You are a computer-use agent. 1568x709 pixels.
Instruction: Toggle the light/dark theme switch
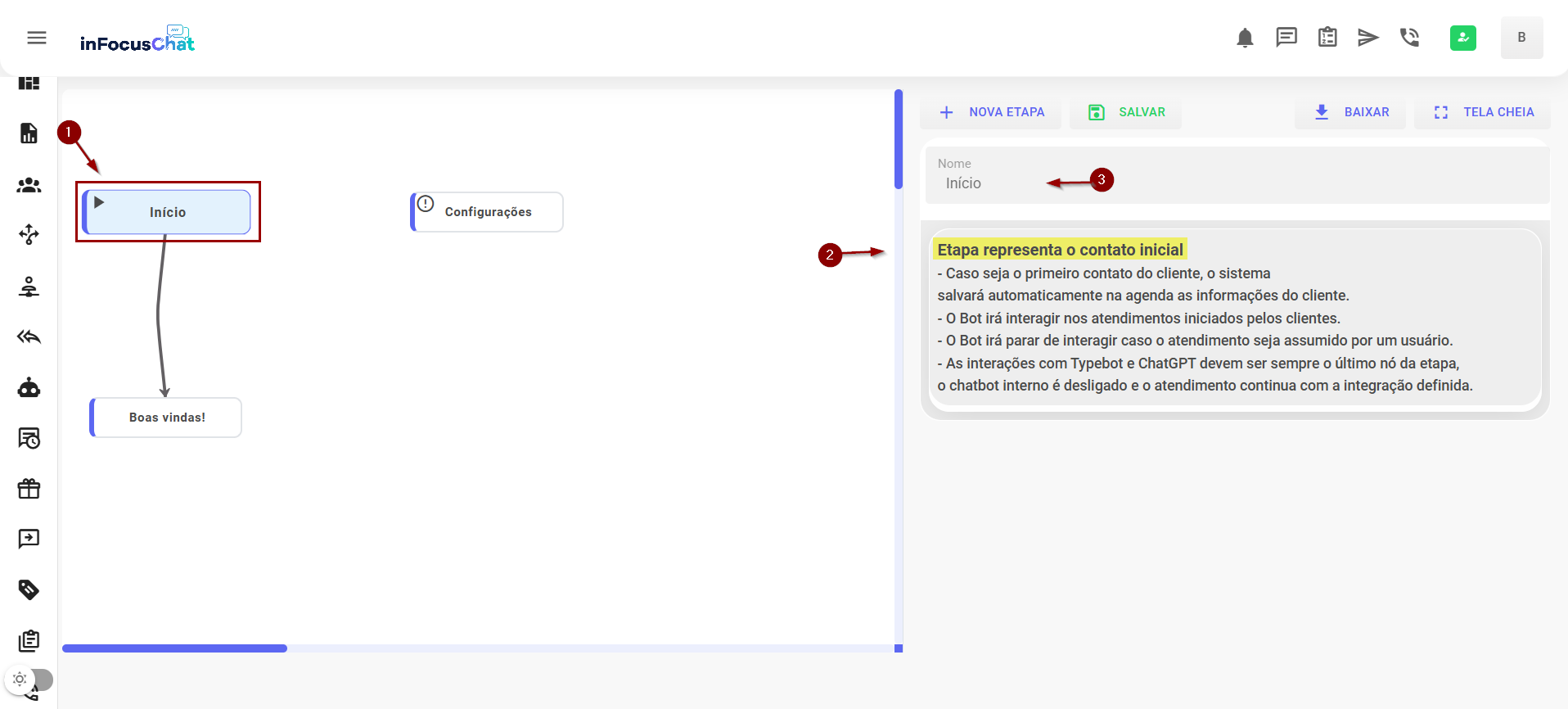coord(29,680)
